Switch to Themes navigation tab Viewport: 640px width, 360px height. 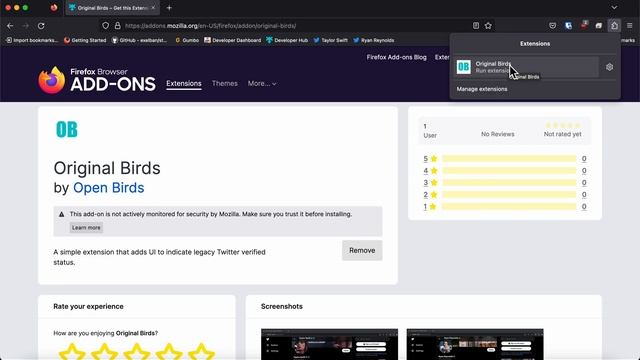point(224,83)
